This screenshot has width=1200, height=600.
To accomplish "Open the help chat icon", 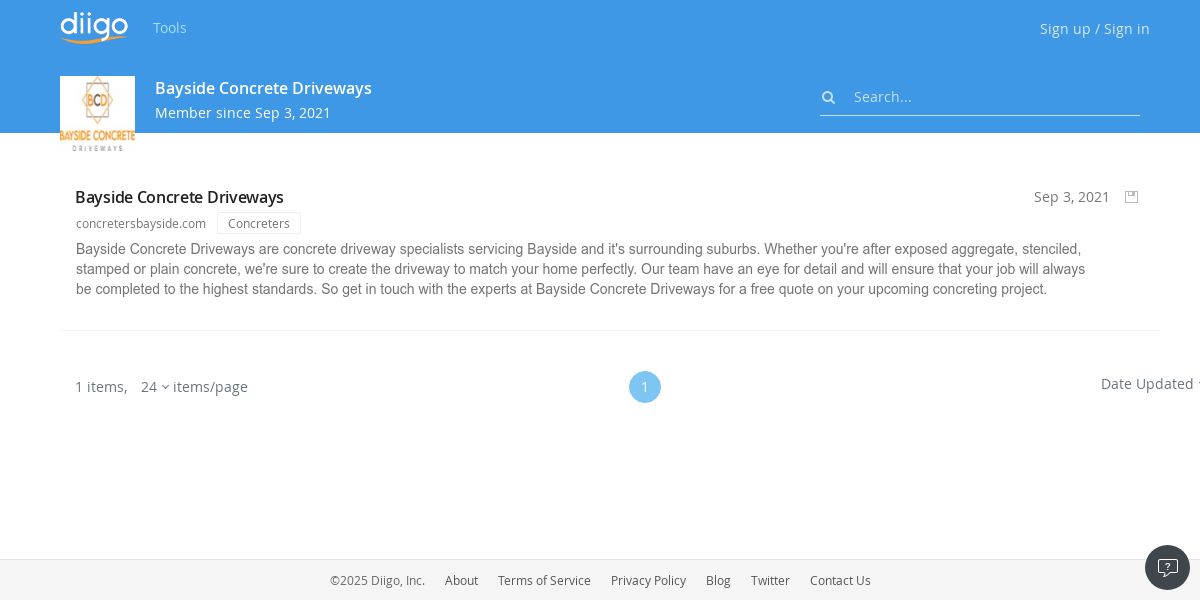I will pyautogui.click(x=1167, y=567).
